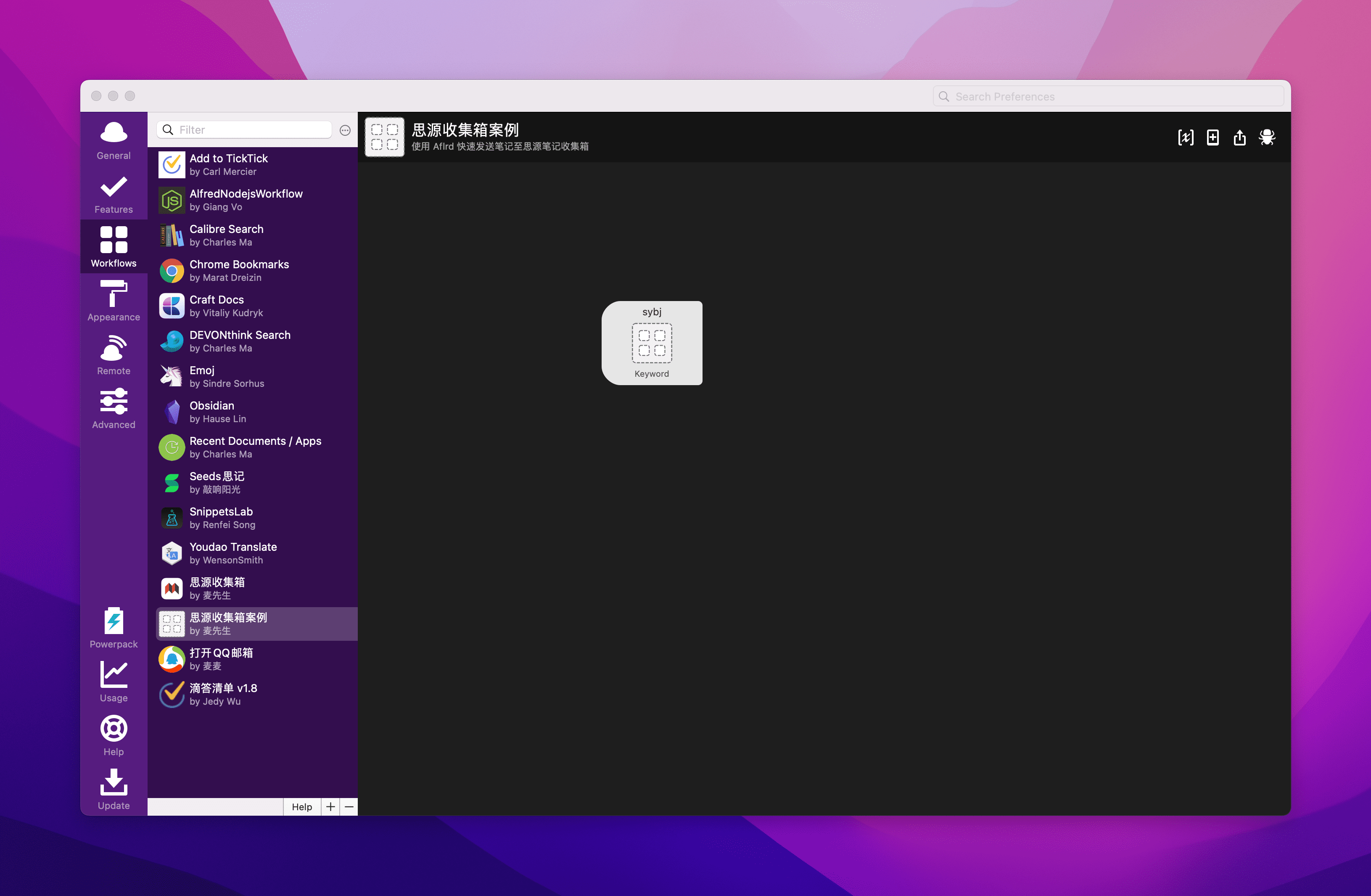Click the workflow variables [x] icon
The image size is (1371, 896).
point(1186,137)
